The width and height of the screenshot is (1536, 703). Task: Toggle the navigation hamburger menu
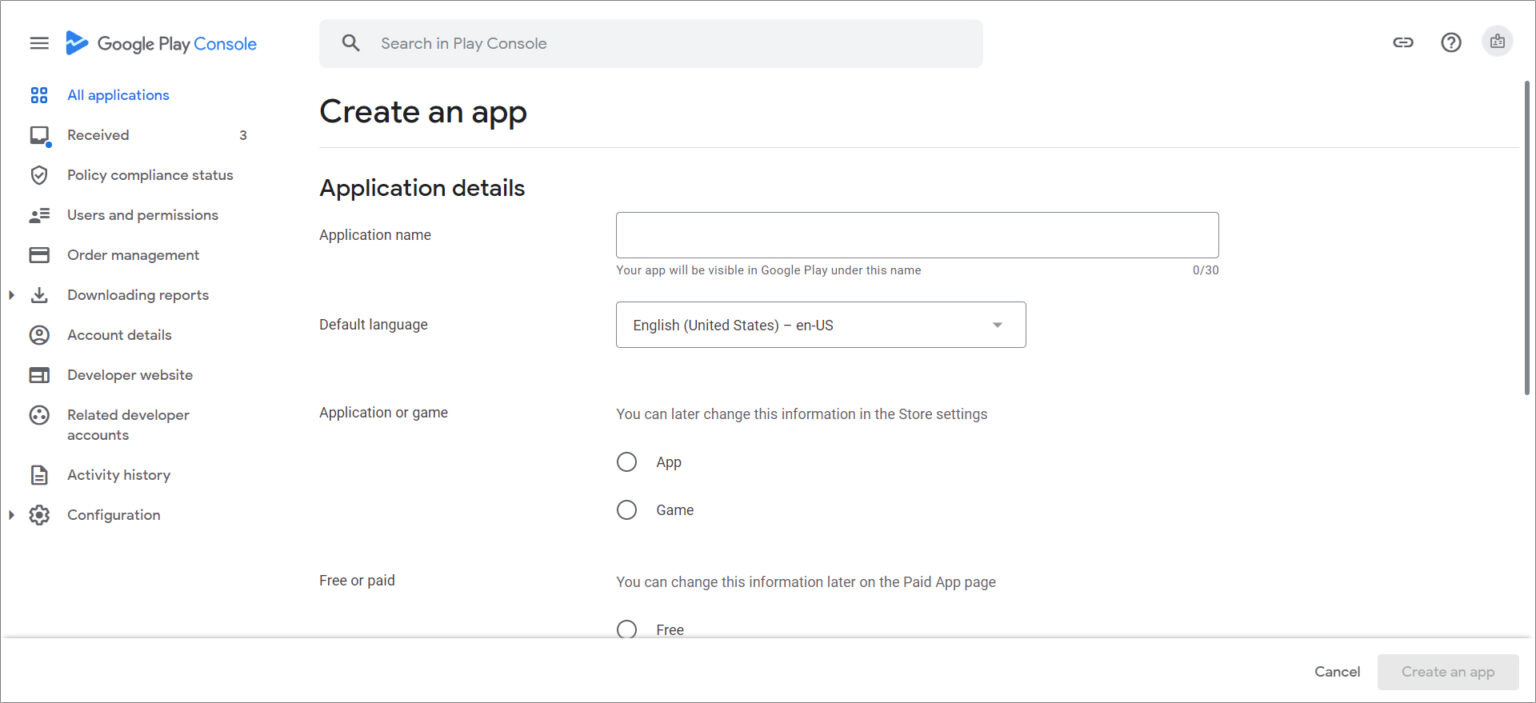click(x=39, y=42)
